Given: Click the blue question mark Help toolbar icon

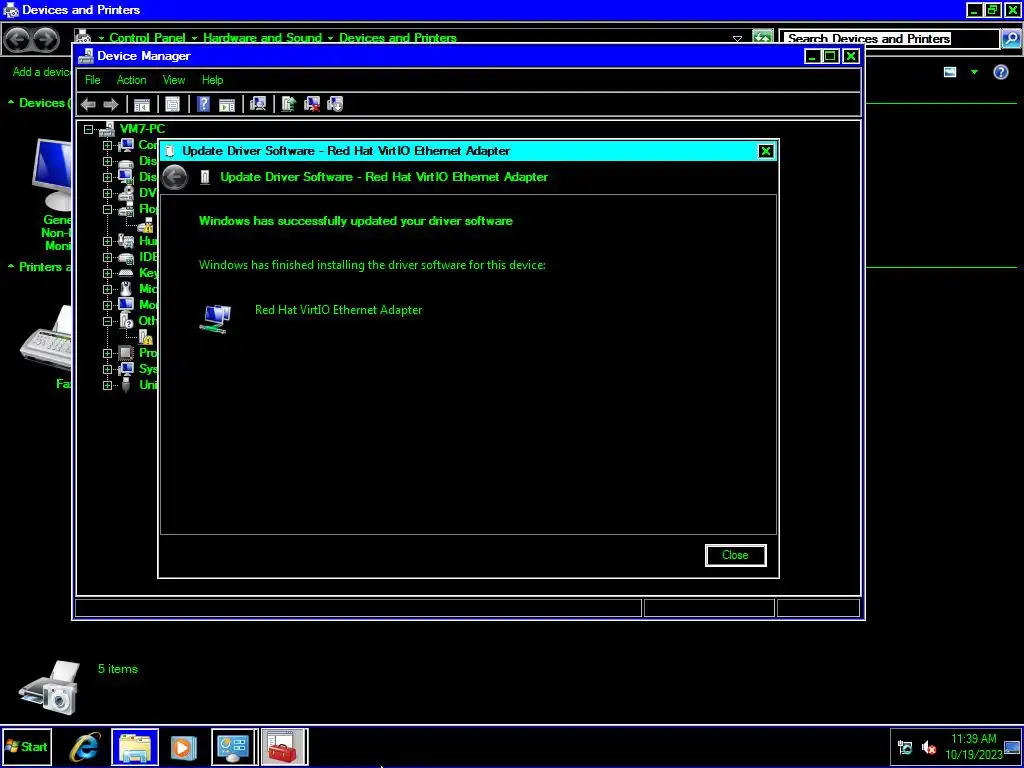Looking at the screenshot, I should pyautogui.click(x=203, y=104).
